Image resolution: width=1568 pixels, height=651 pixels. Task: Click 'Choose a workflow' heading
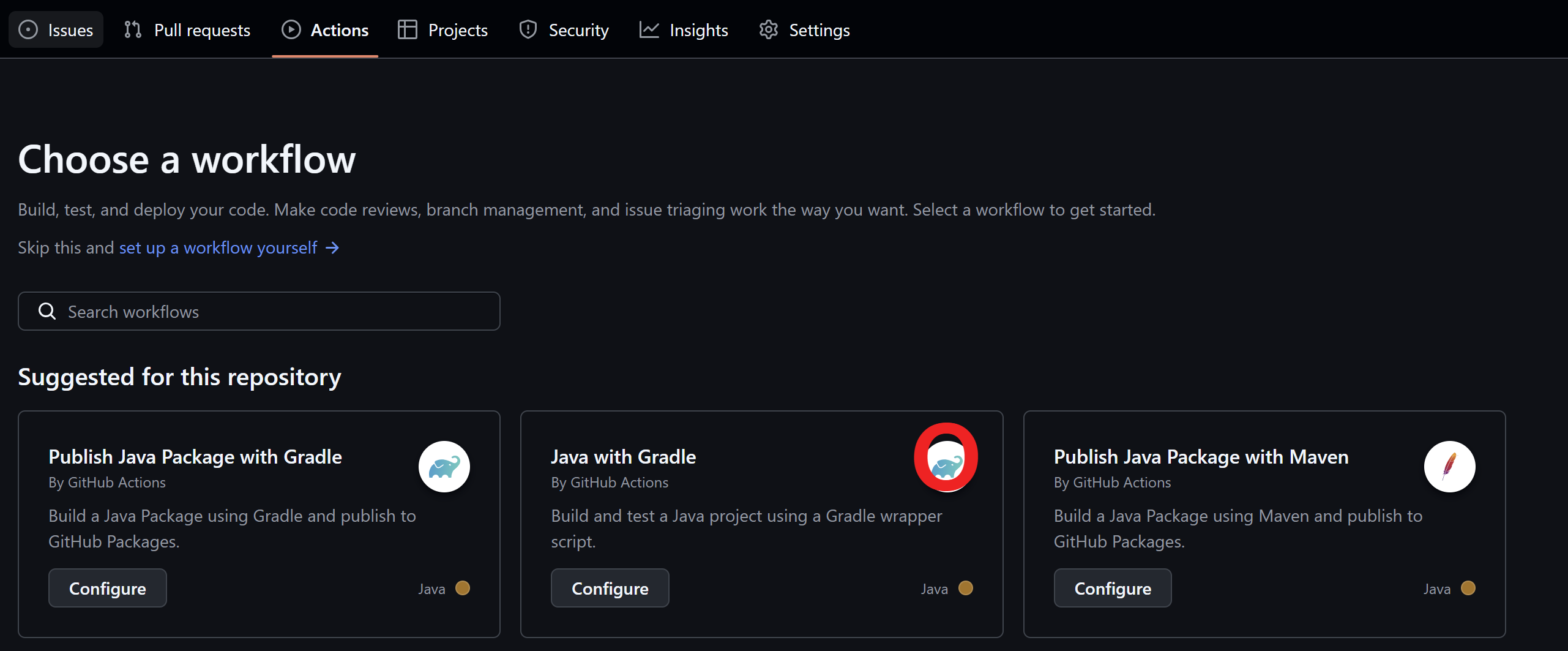(x=187, y=159)
